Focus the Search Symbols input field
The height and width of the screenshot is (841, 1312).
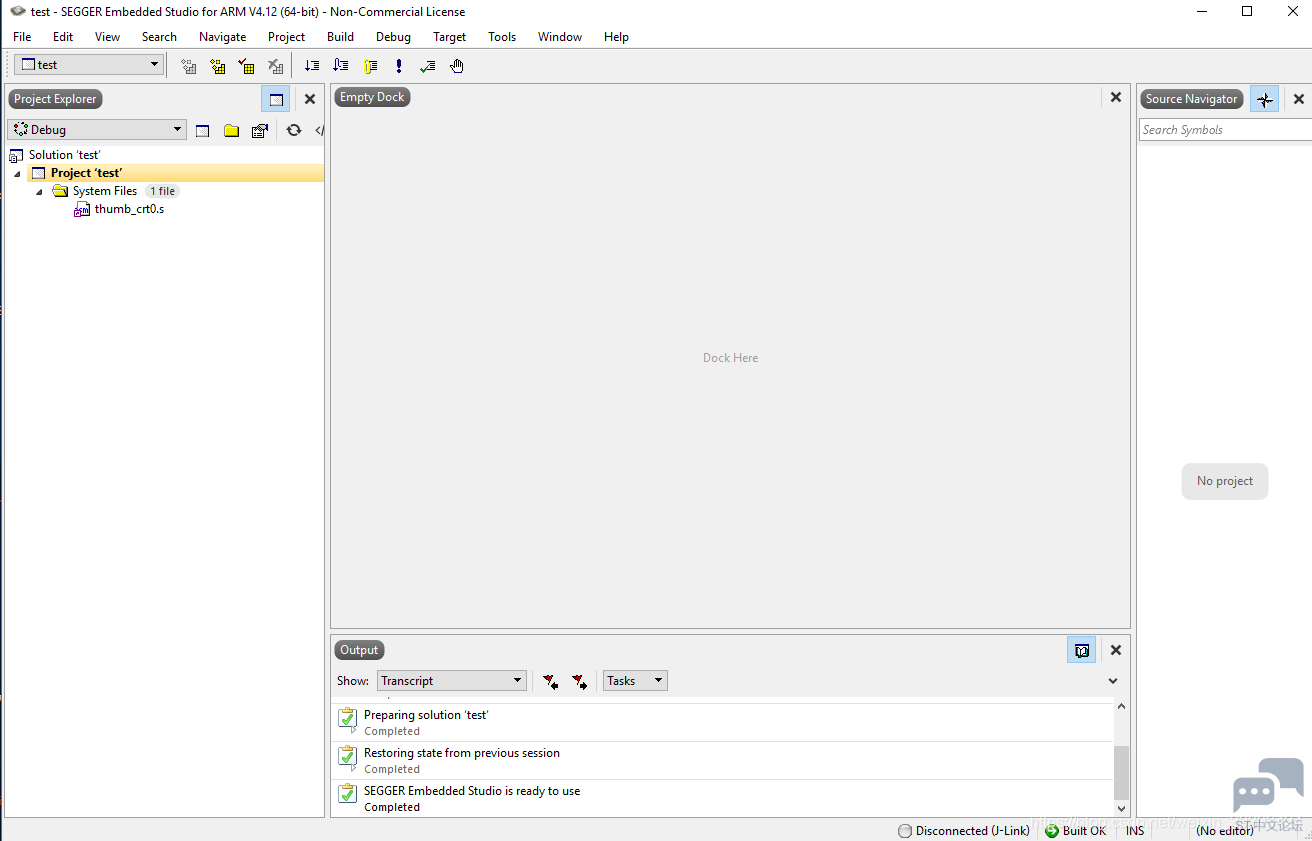[x=1225, y=130]
